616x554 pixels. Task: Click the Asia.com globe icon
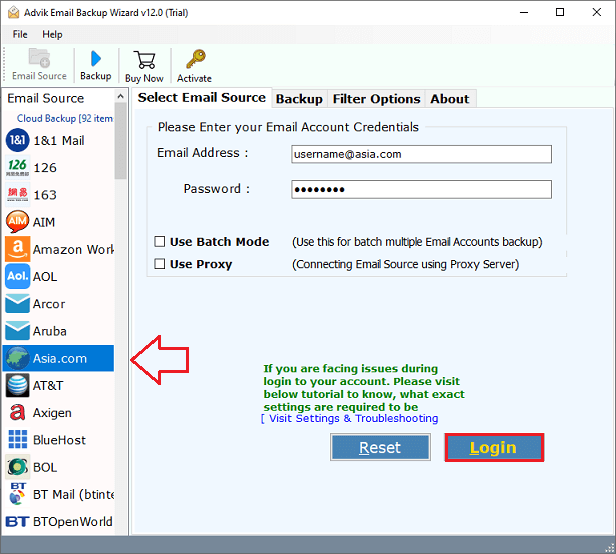click(17, 358)
